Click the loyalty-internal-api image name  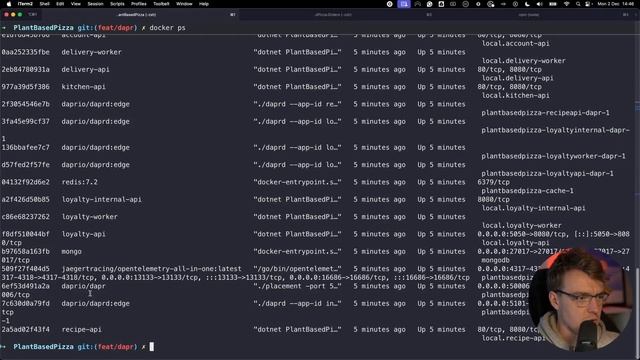pos(102,200)
